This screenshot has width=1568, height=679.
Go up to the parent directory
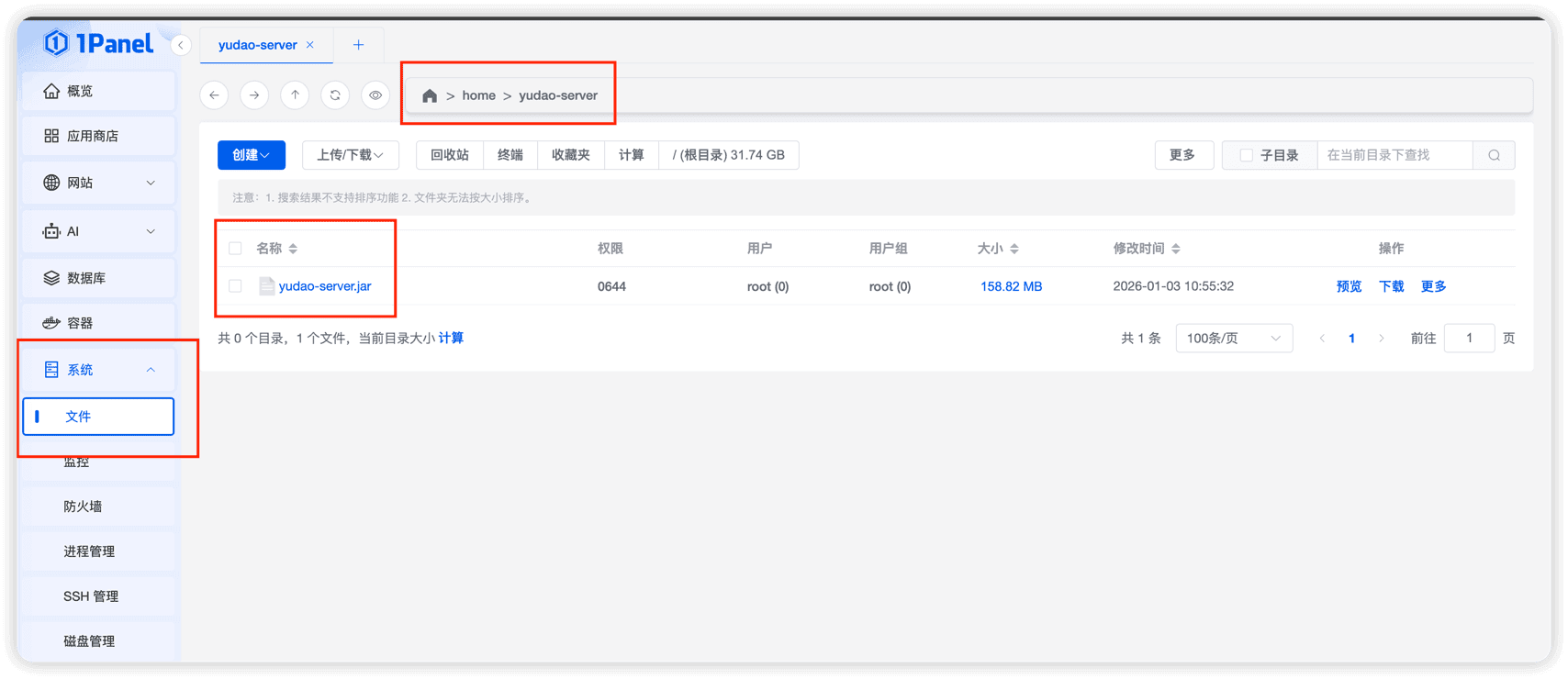tap(295, 95)
